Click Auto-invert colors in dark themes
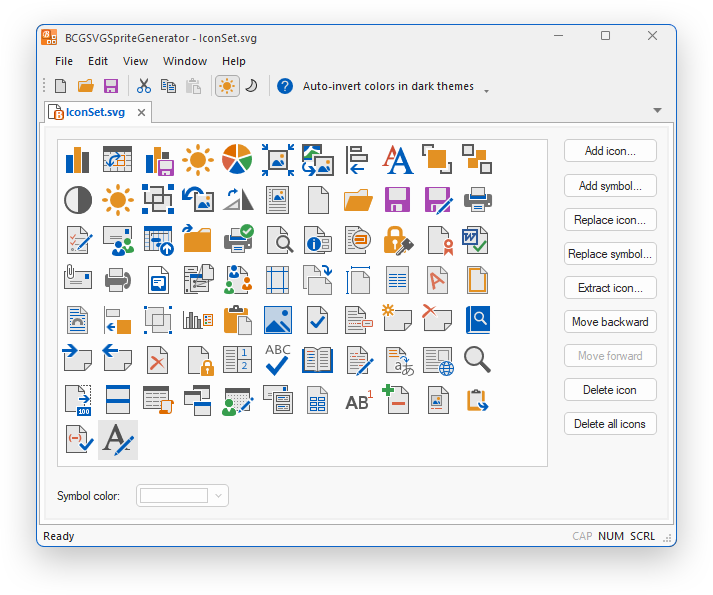This screenshot has width=713, height=595. click(388, 86)
